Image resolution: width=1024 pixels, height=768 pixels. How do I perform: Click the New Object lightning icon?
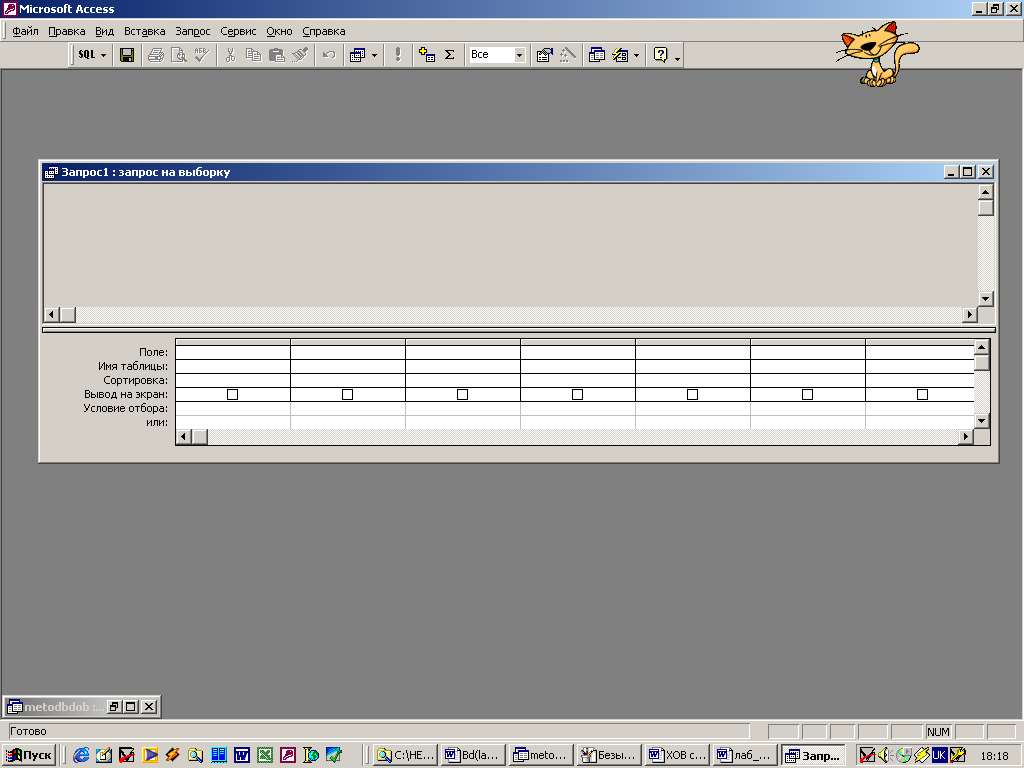[620, 55]
